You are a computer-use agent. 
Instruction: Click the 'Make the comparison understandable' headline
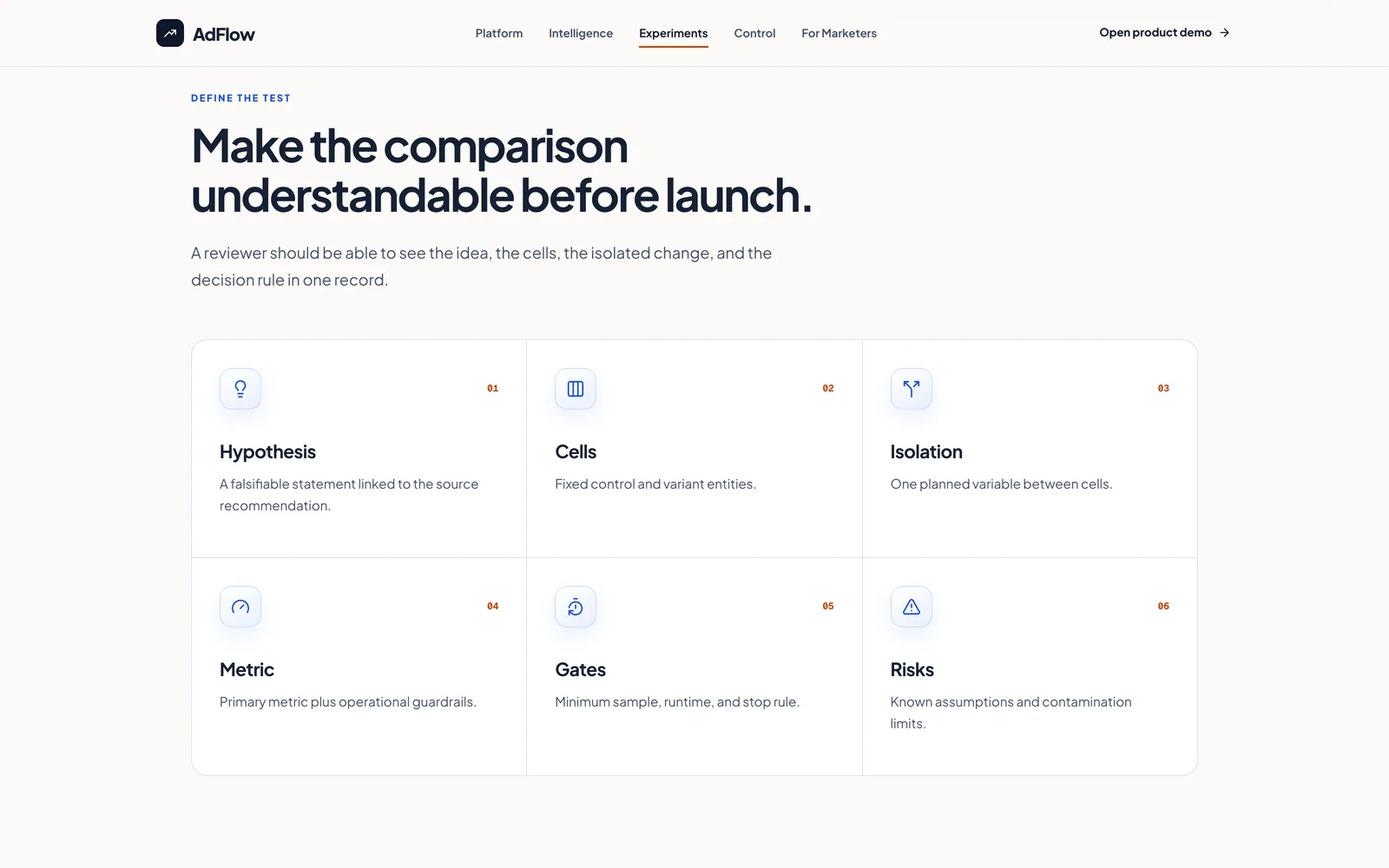[x=502, y=170]
